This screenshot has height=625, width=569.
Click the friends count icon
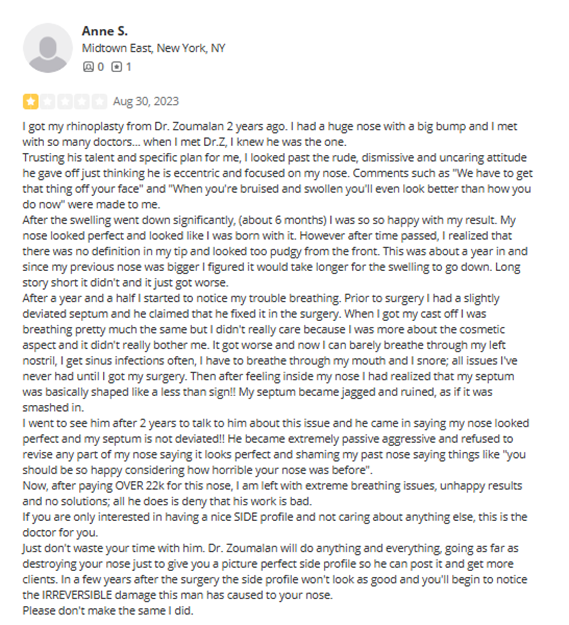click(88, 67)
